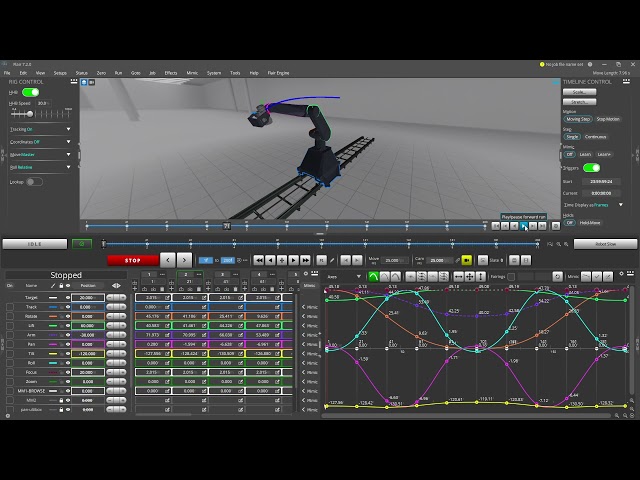Click the panel options icon in Rig Control header
The height and width of the screenshot is (480, 640).
point(74,81)
